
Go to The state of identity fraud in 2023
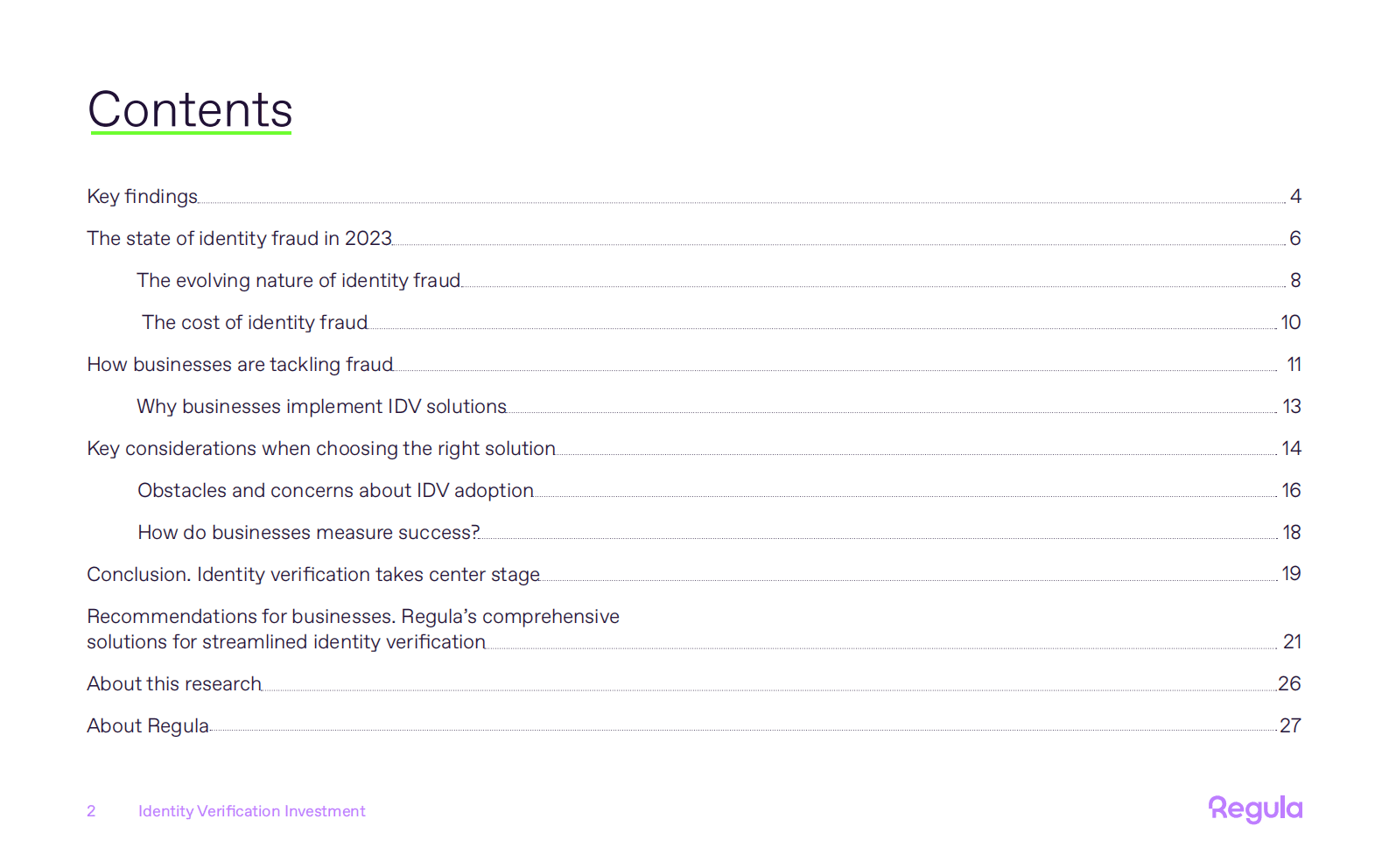coord(239,239)
